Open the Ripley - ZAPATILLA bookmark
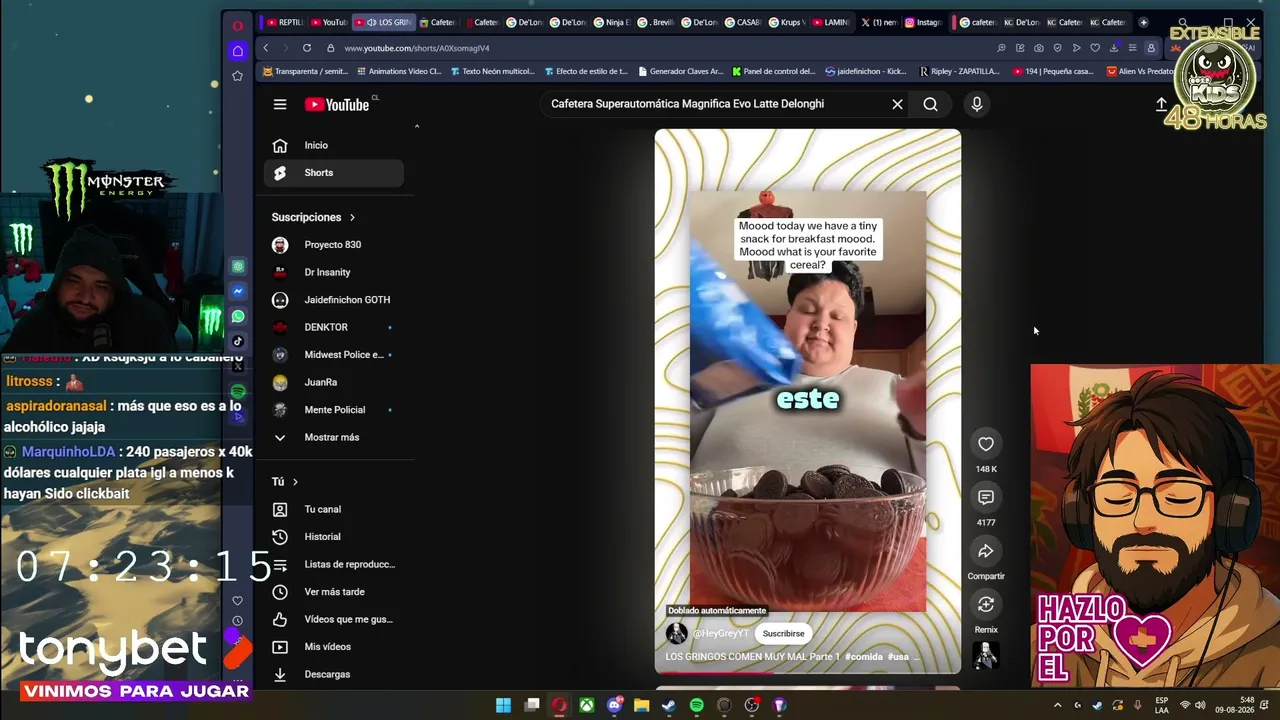Image resolution: width=1280 pixels, height=720 pixels. tap(959, 72)
